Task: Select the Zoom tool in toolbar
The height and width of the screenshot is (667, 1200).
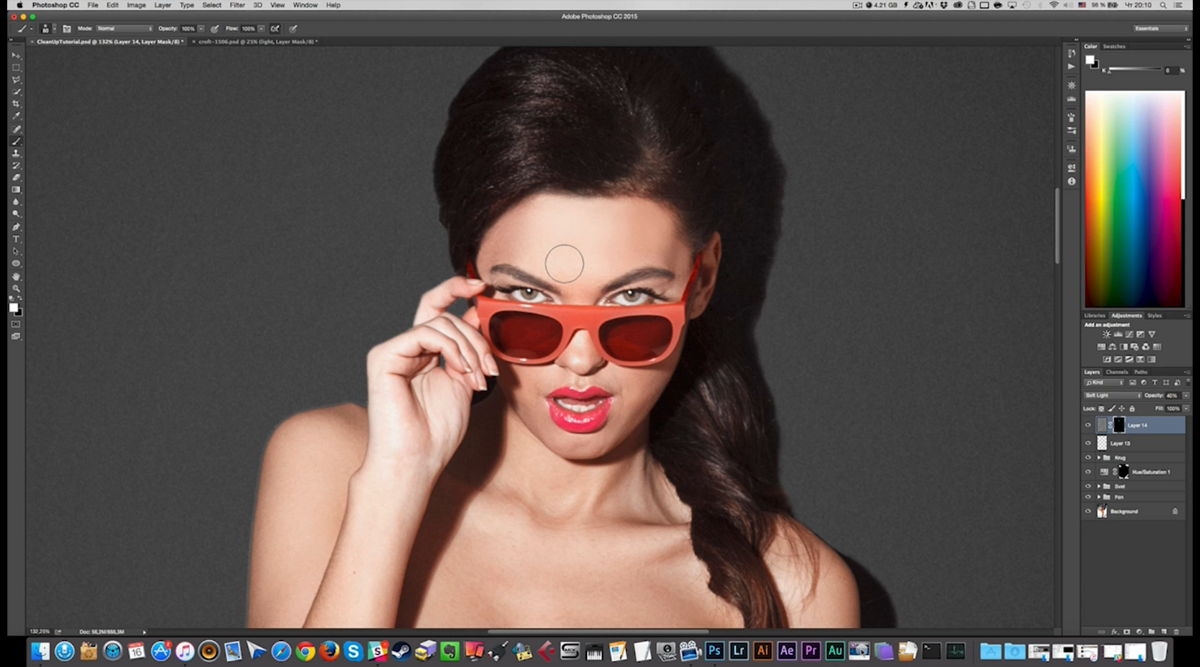Action: pyautogui.click(x=16, y=288)
